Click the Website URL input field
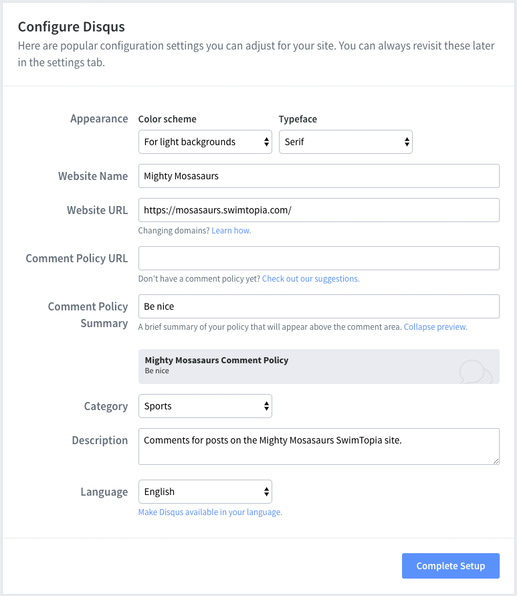This screenshot has height=596, width=517. click(319, 210)
